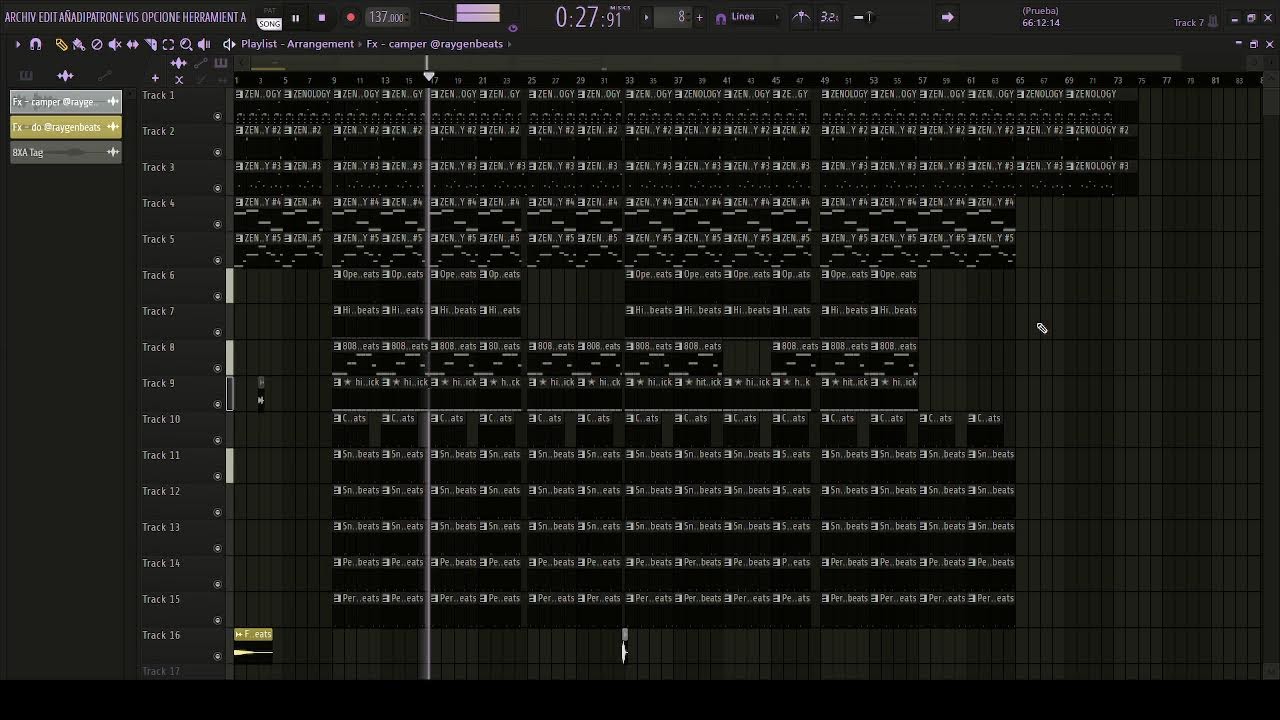This screenshot has width=1280, height=720.
Task: Mute Track 1 using its LED
Action: [217, 116]
